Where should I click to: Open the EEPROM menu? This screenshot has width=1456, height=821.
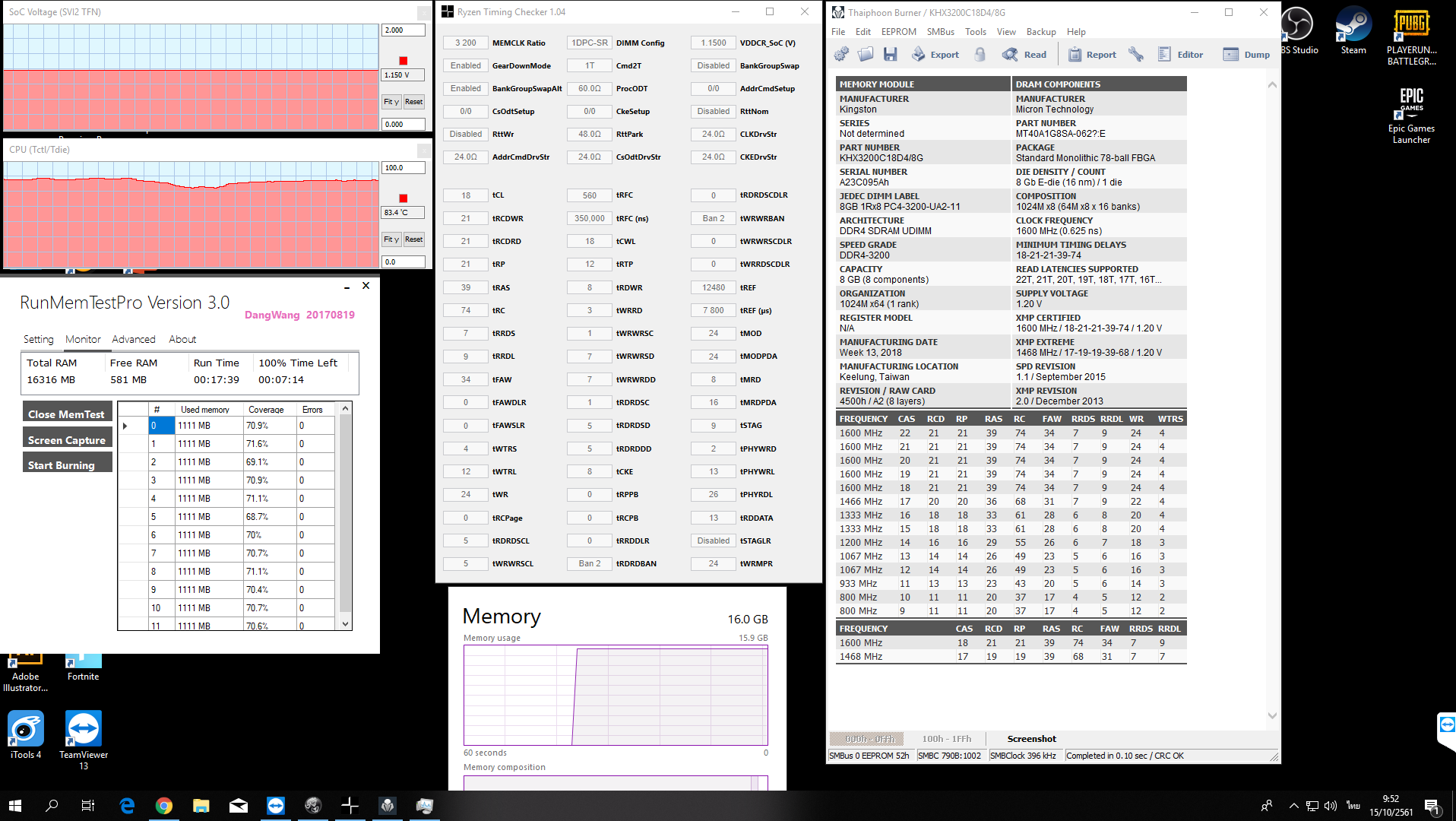(x=899, y=32)
